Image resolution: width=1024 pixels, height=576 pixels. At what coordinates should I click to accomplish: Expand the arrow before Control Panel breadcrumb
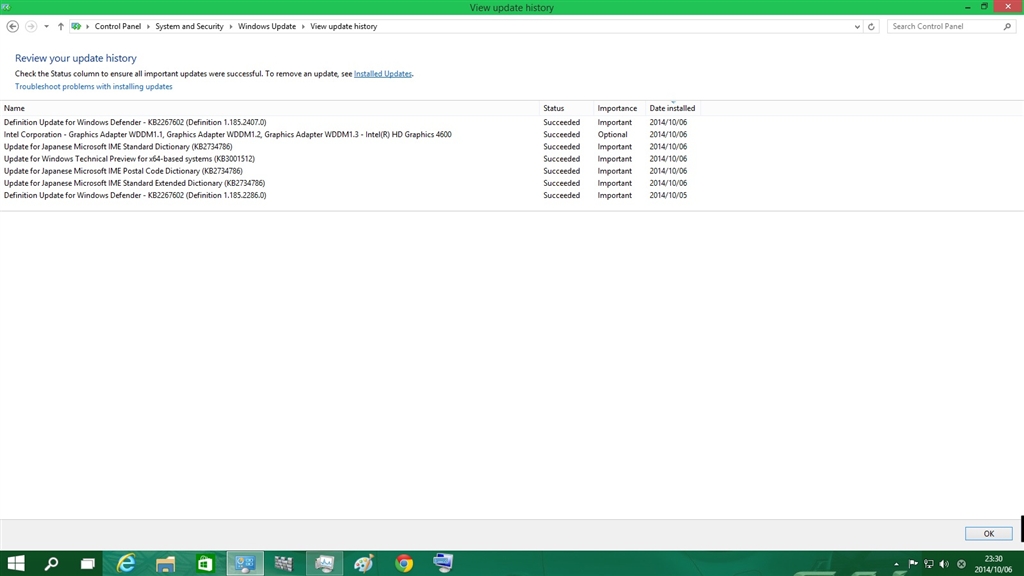tap(88, 27)
